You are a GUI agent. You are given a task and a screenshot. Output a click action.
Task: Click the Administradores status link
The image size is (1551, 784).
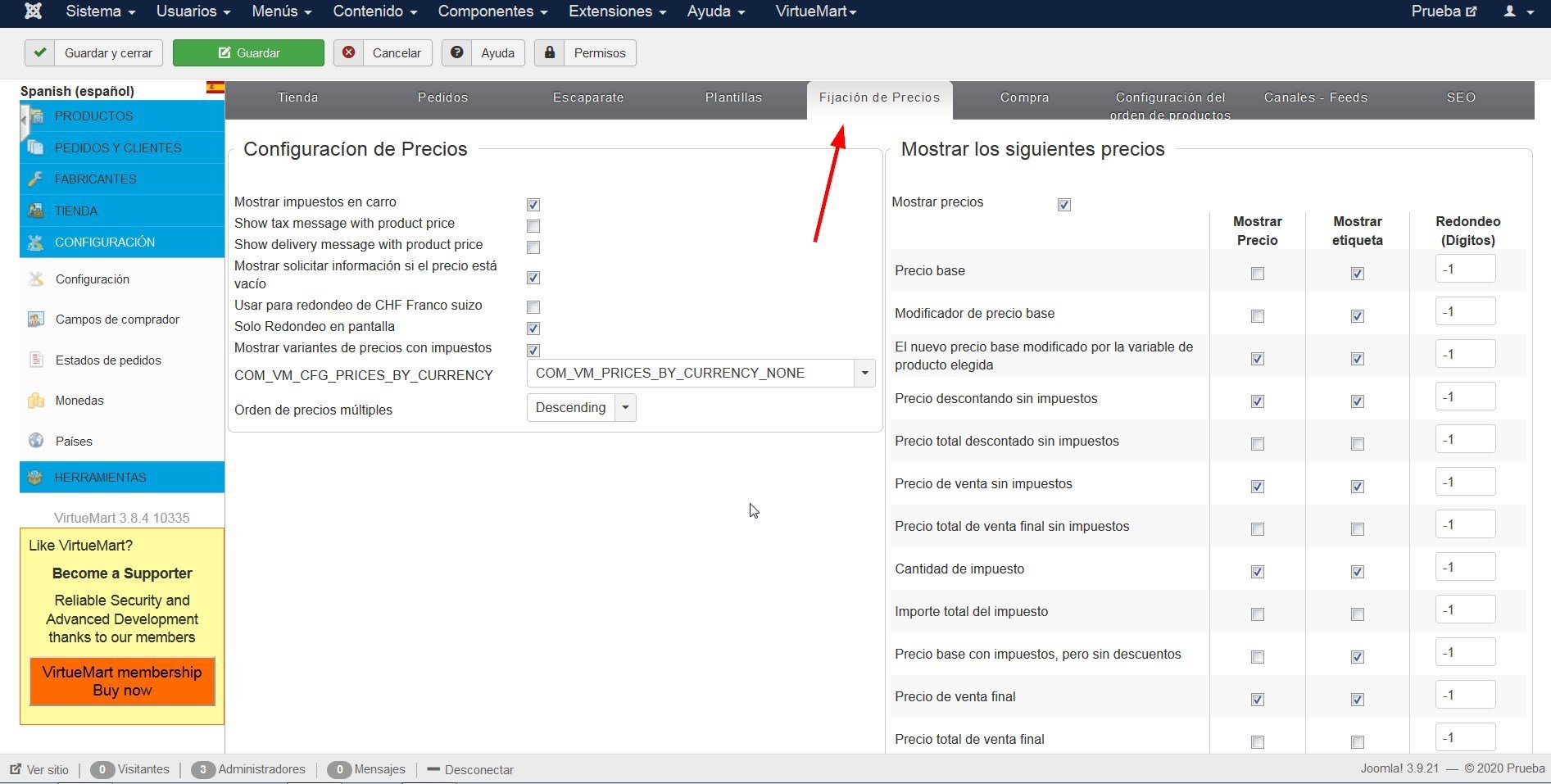pos(248,769)
